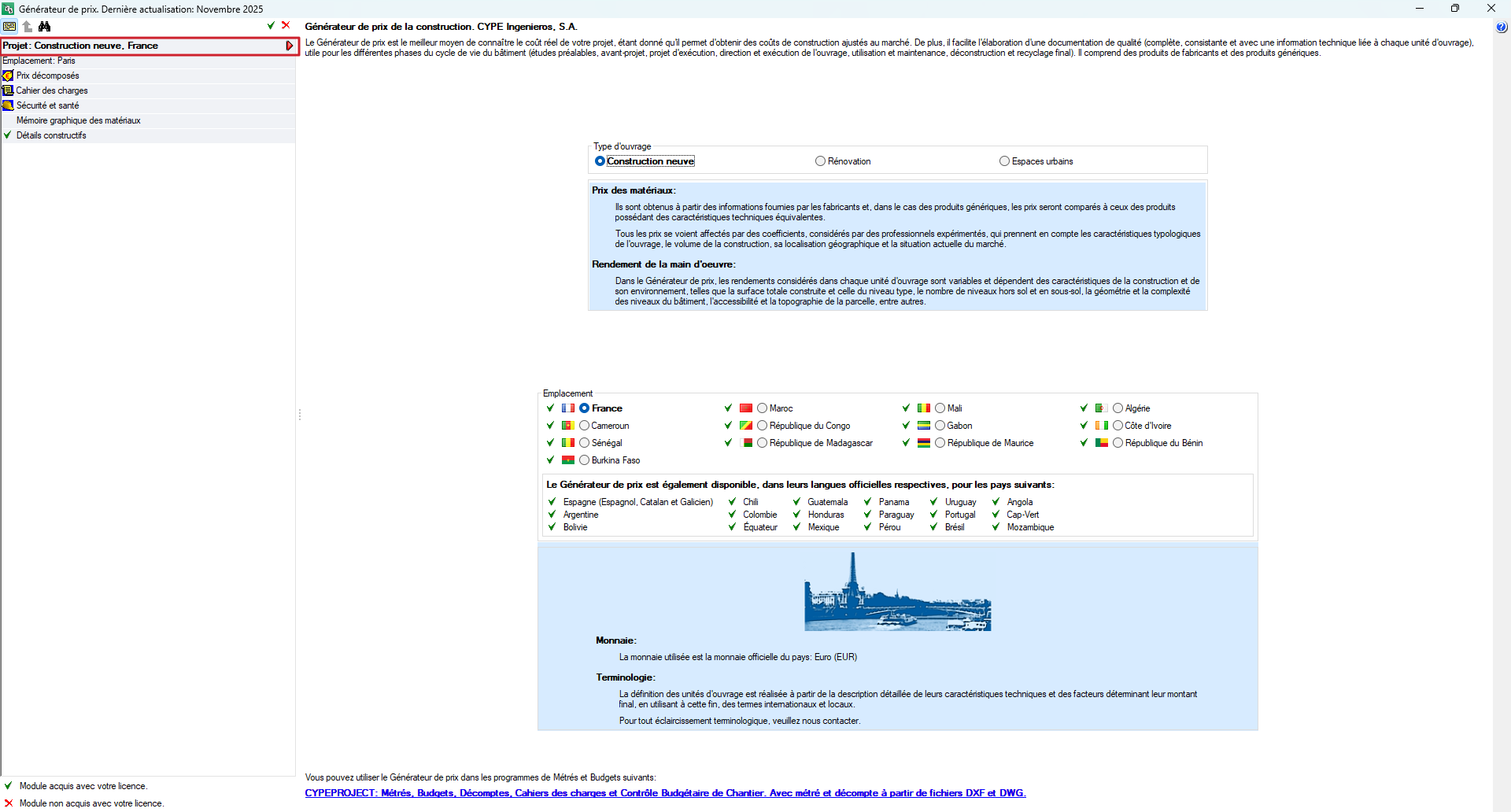Click the red X cancel icon in toolbar

pos(286,25)
